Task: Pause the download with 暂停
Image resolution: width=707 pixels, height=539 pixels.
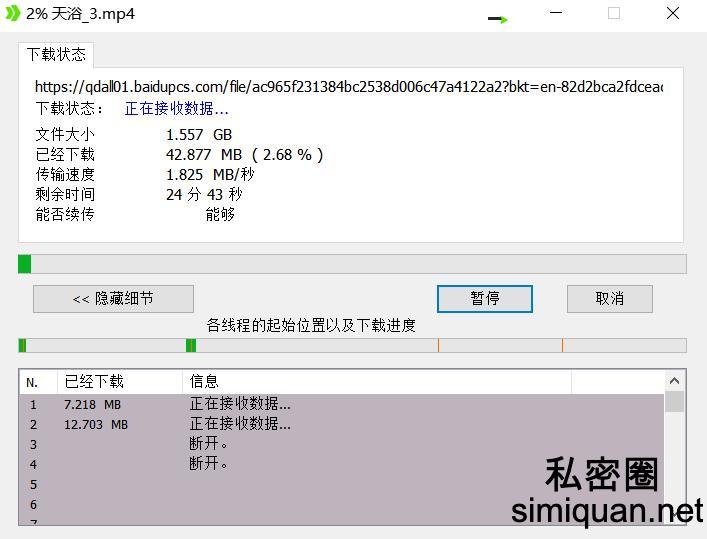Action: pos(485,298)
